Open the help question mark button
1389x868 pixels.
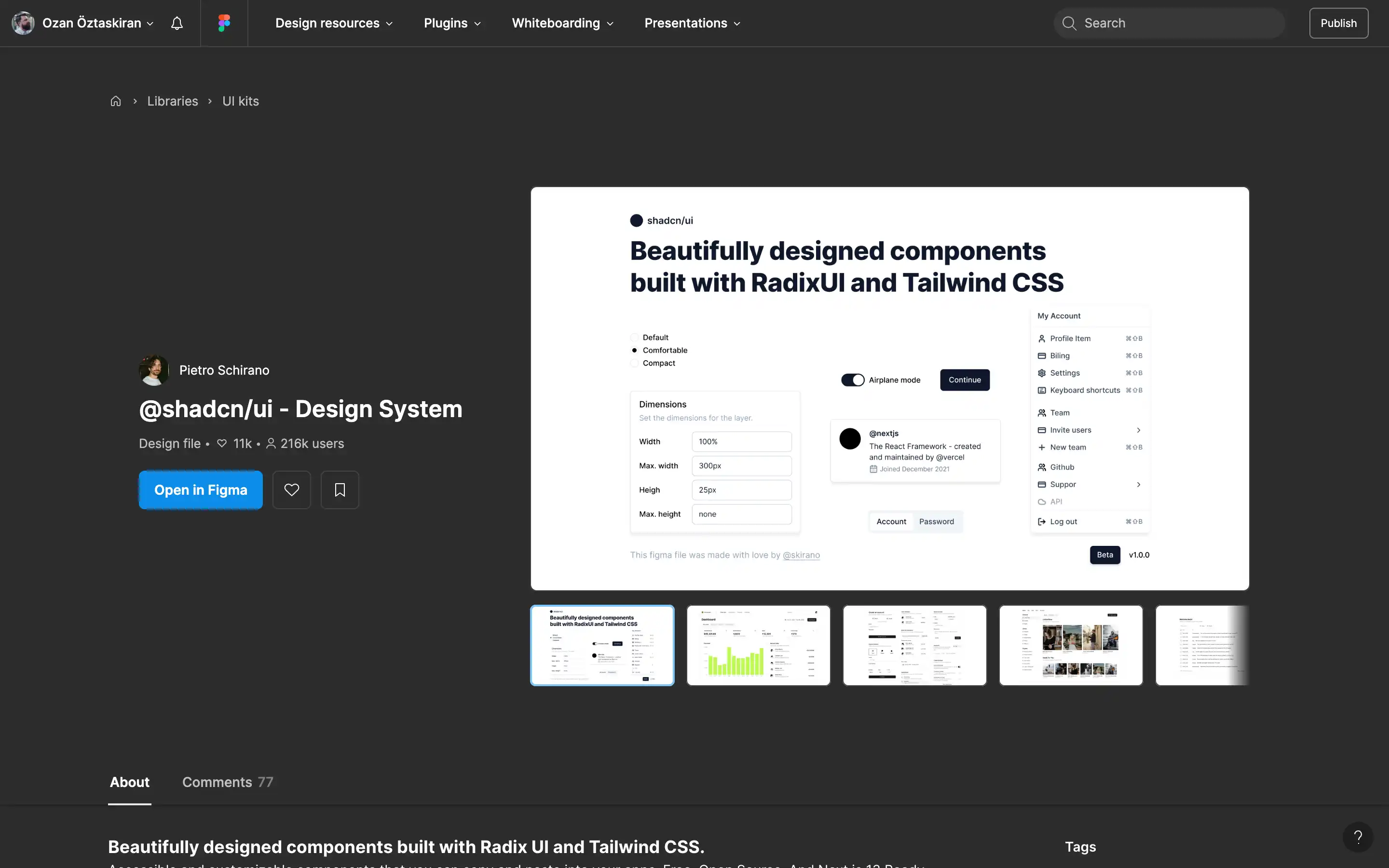tap(1358, 837)
